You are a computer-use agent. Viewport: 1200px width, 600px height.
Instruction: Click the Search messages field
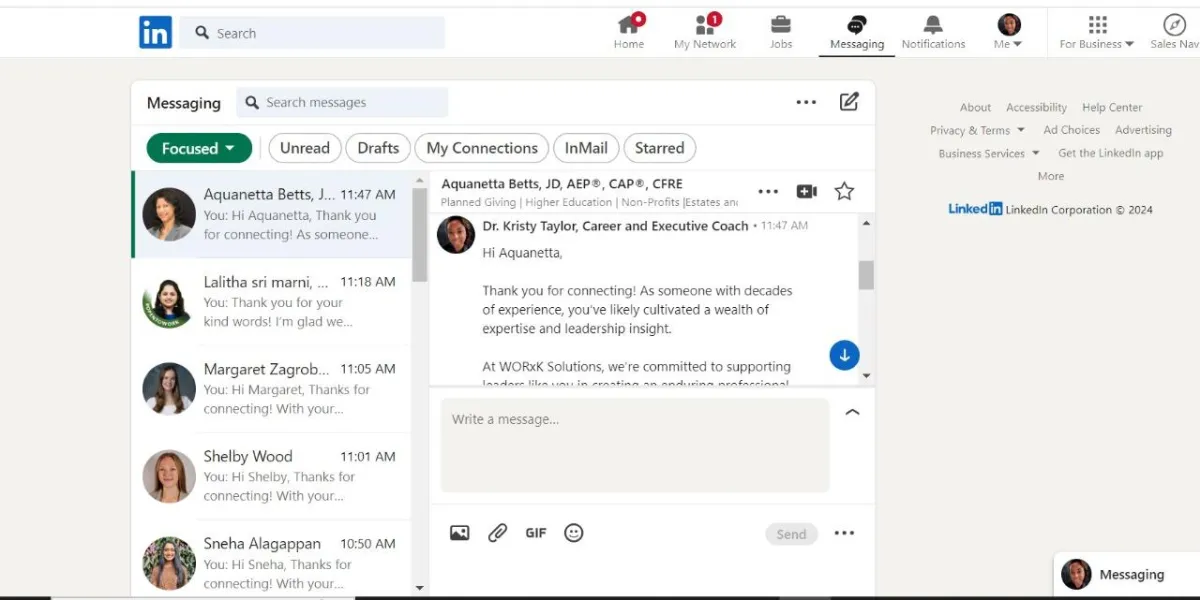(x=342, y=102)
